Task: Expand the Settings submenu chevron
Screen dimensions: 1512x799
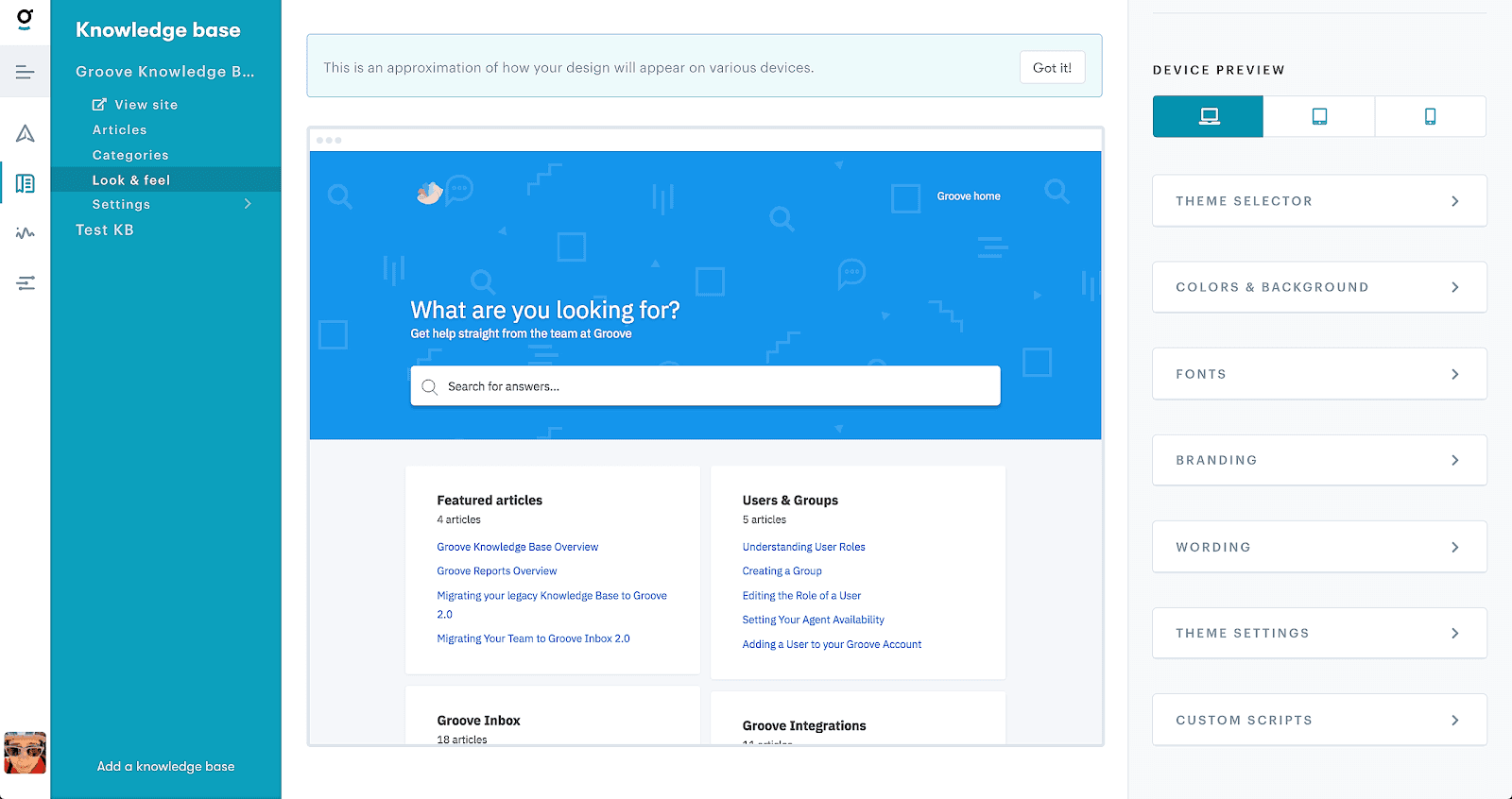Action: pos(248,204)
